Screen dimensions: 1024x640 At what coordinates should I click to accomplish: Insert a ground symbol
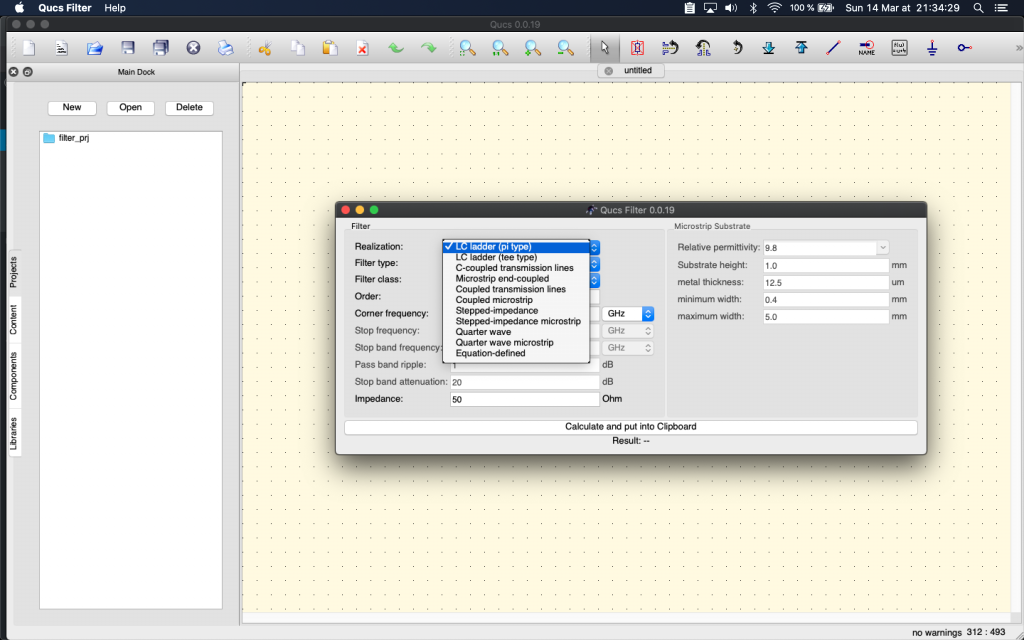932,48
